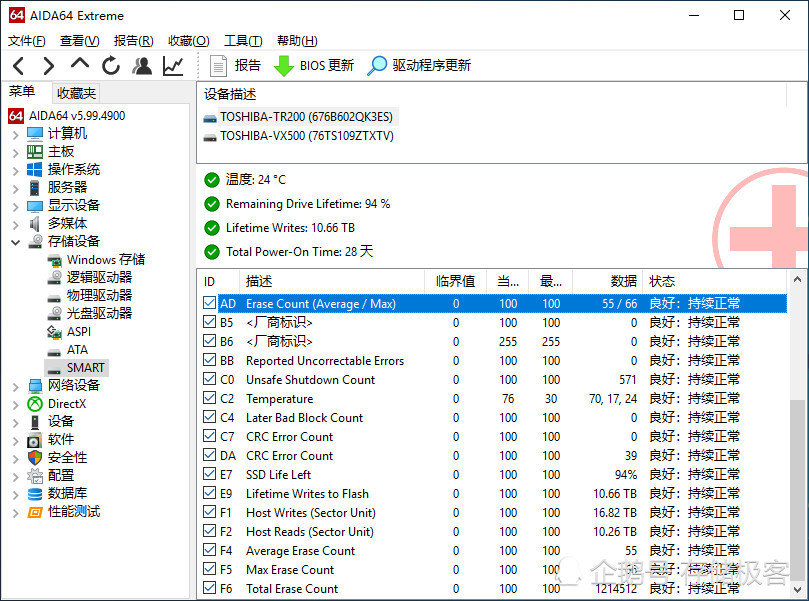This screenshot has width=809, height=601.
Task: Uncheck the C2 Temperature entry
Action: pos(208,398)
